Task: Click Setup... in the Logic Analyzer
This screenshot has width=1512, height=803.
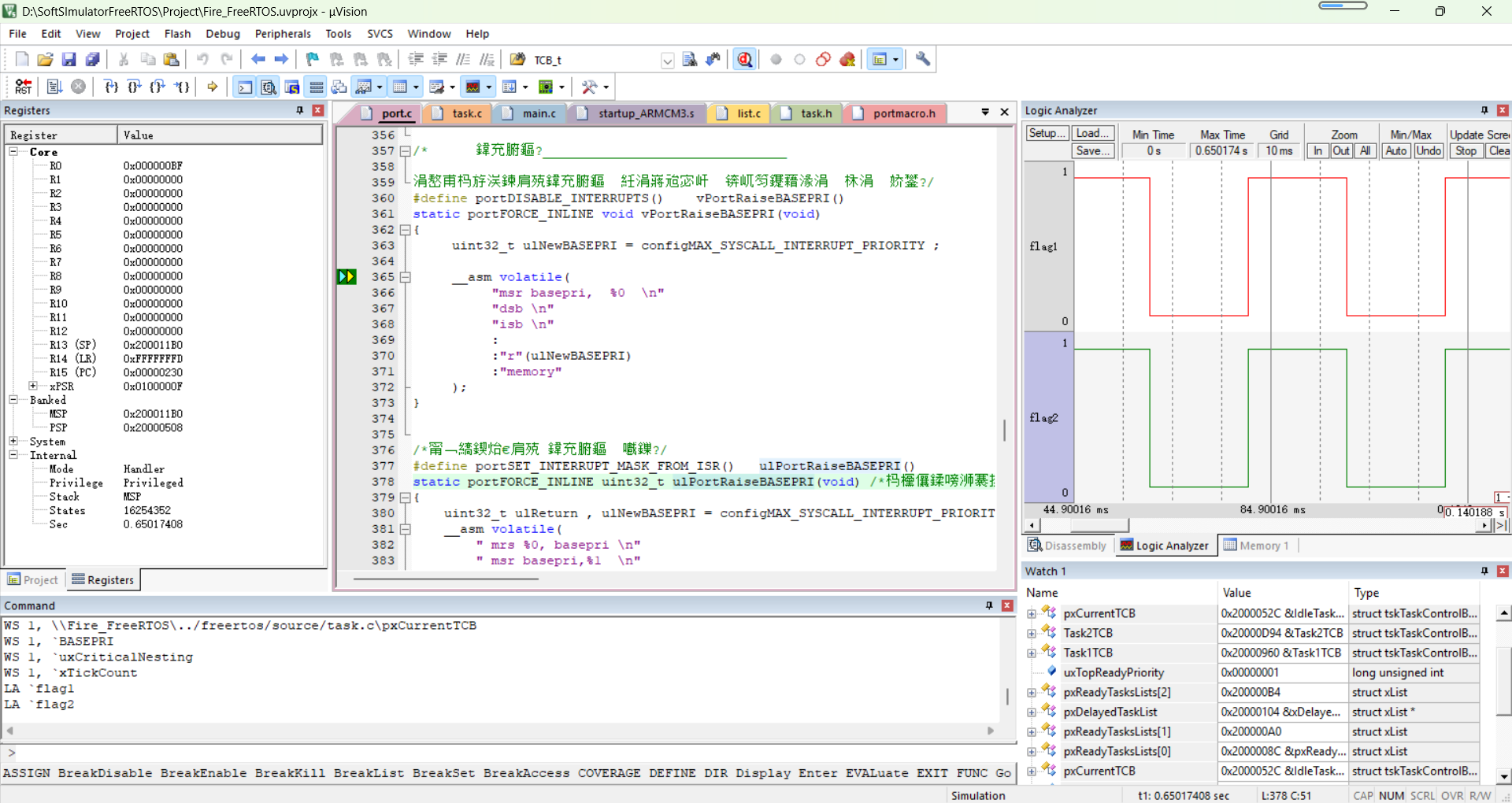Action: click(x=1047, y=133)
